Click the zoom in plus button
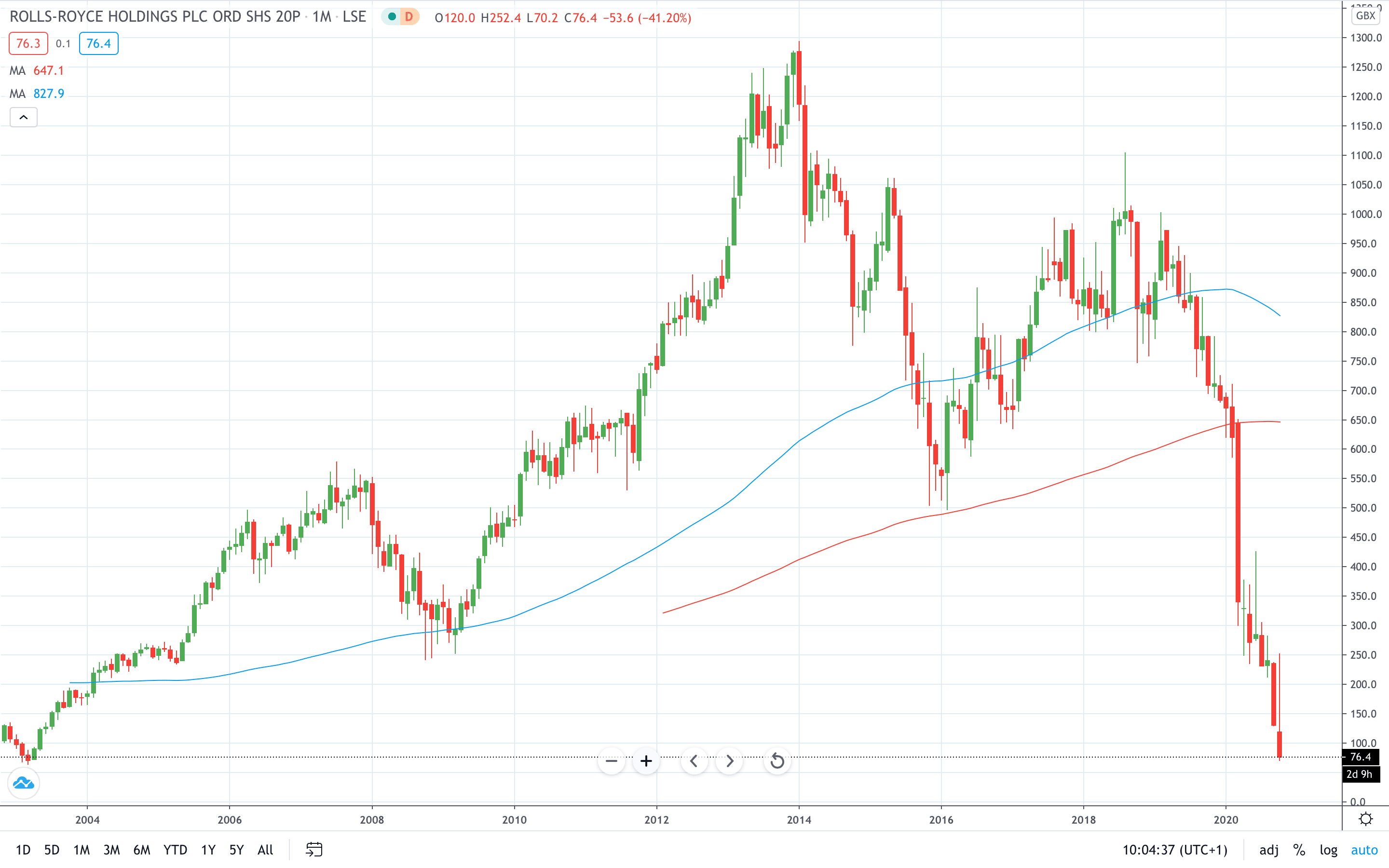This screenshot has height=868, width=1389. (x=646, y=761)
